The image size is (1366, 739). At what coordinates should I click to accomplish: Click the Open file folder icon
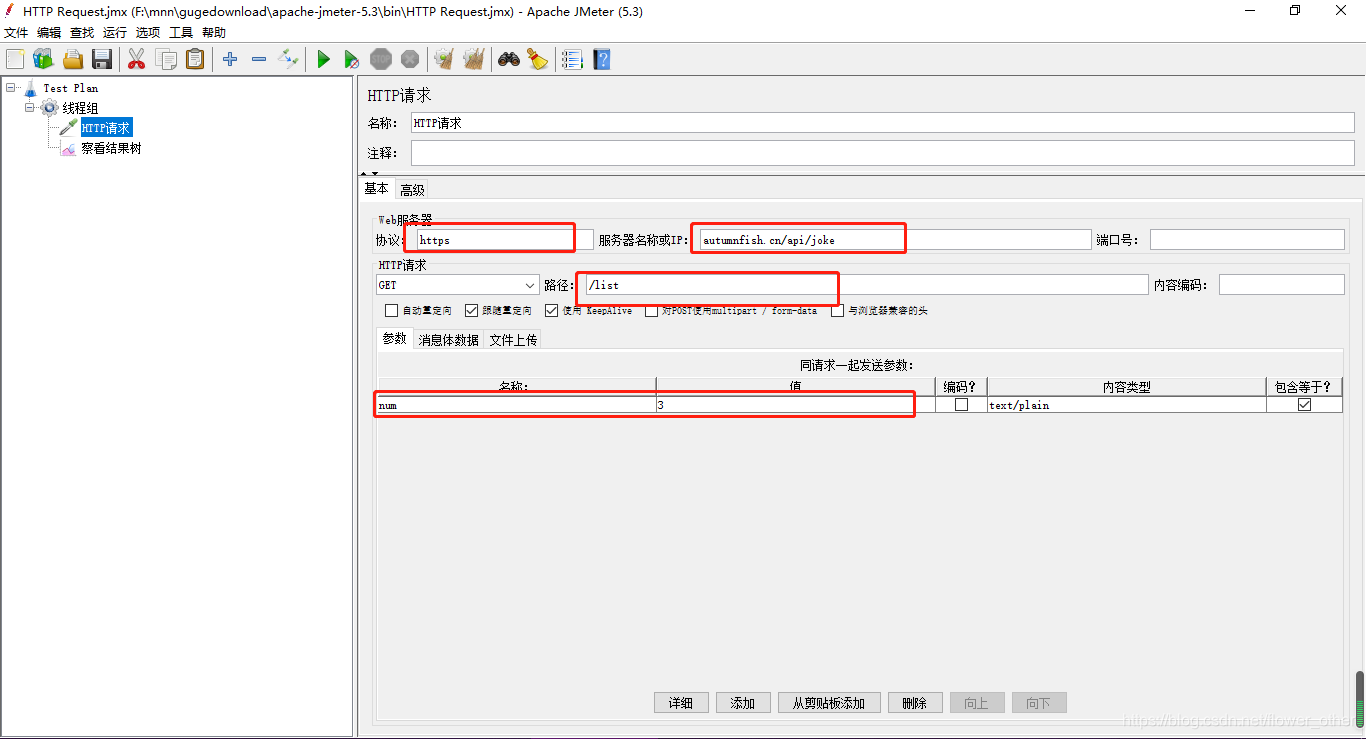pyautogui.click(x=73, y=59)
